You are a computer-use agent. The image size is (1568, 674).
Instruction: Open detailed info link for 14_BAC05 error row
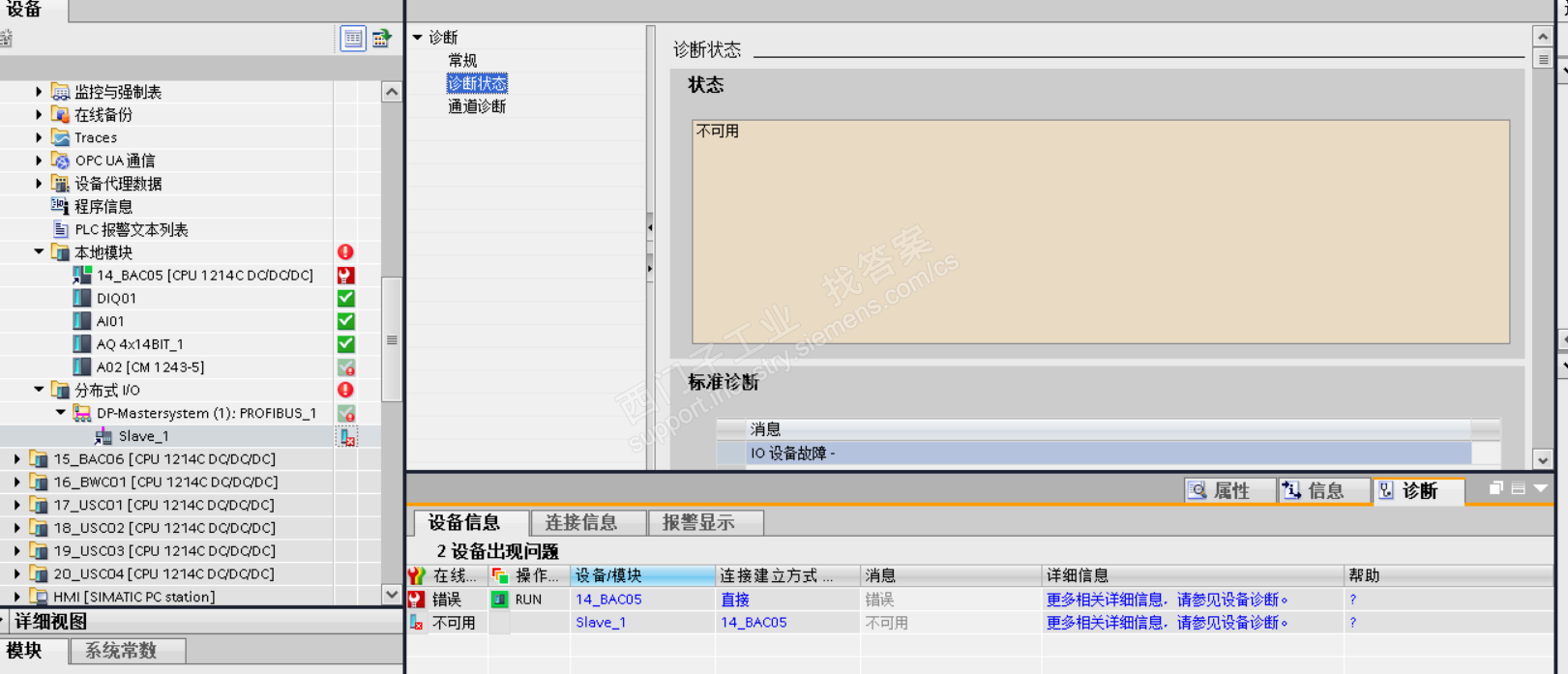tap(1167, 600)
